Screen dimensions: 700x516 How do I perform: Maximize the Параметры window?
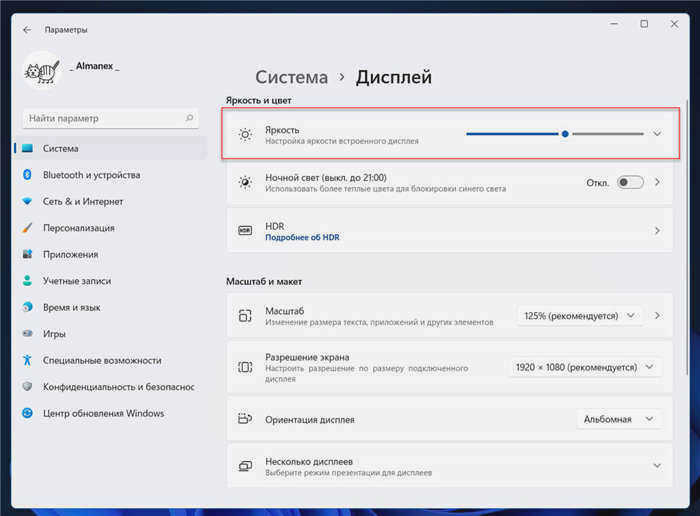click(644, 24)
